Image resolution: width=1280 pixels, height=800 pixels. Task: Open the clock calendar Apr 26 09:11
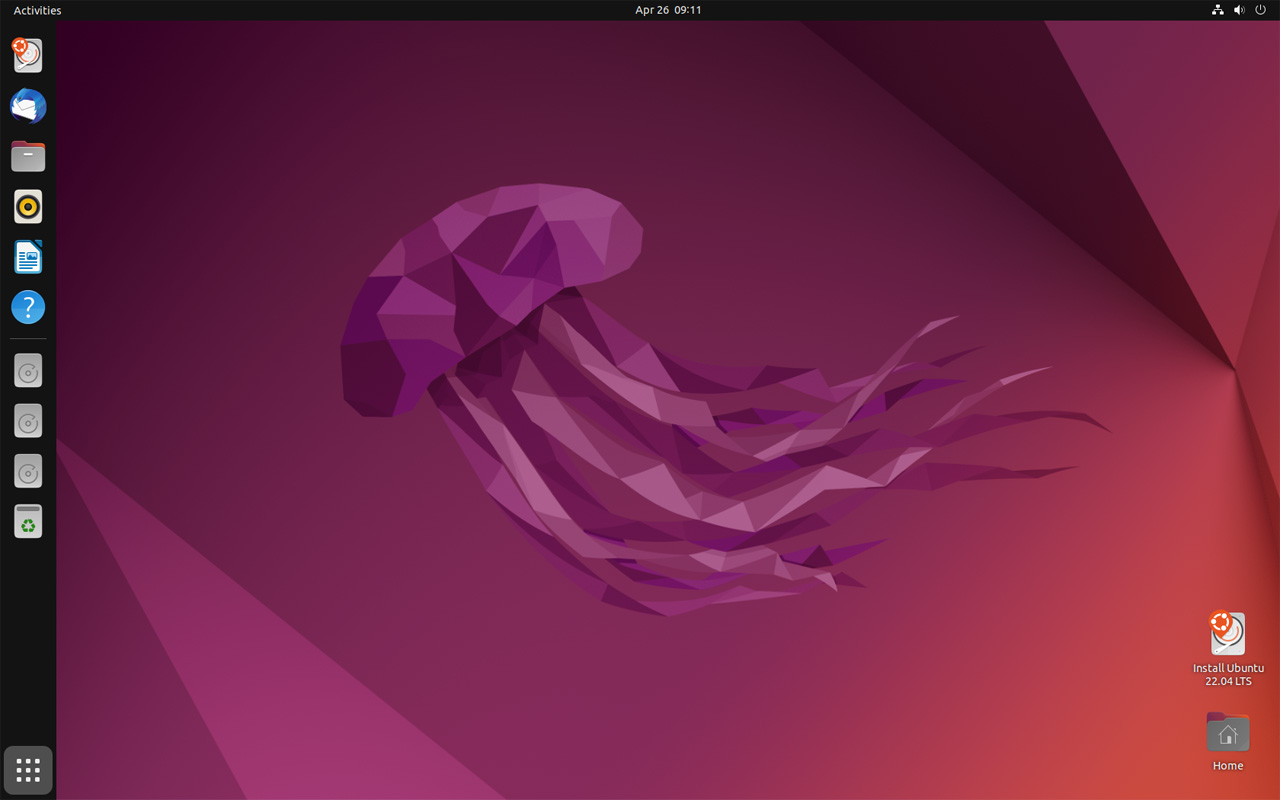[x=668, y=10]
